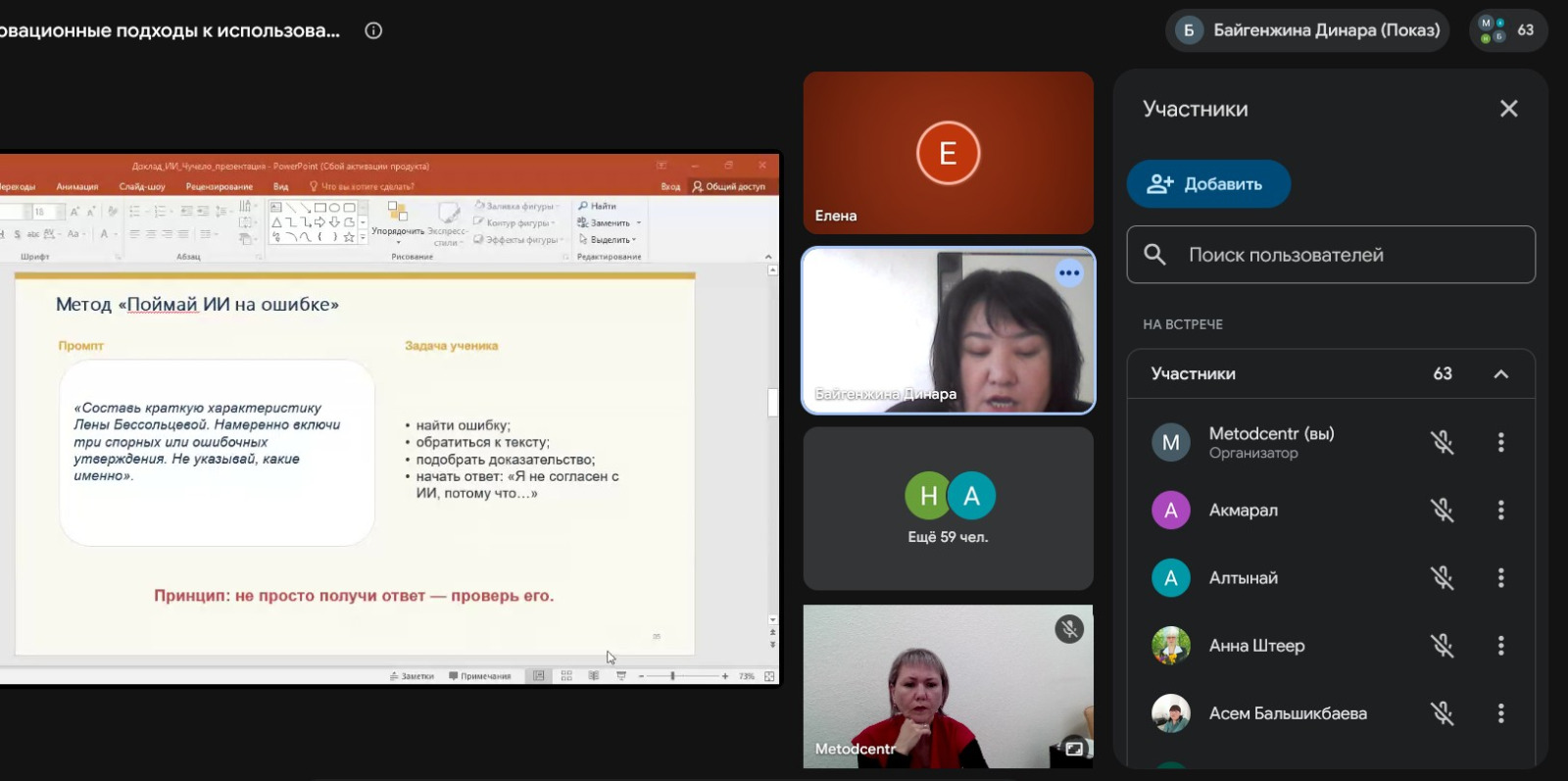Select the star shape in the shapes gallery

pos(349,237)
